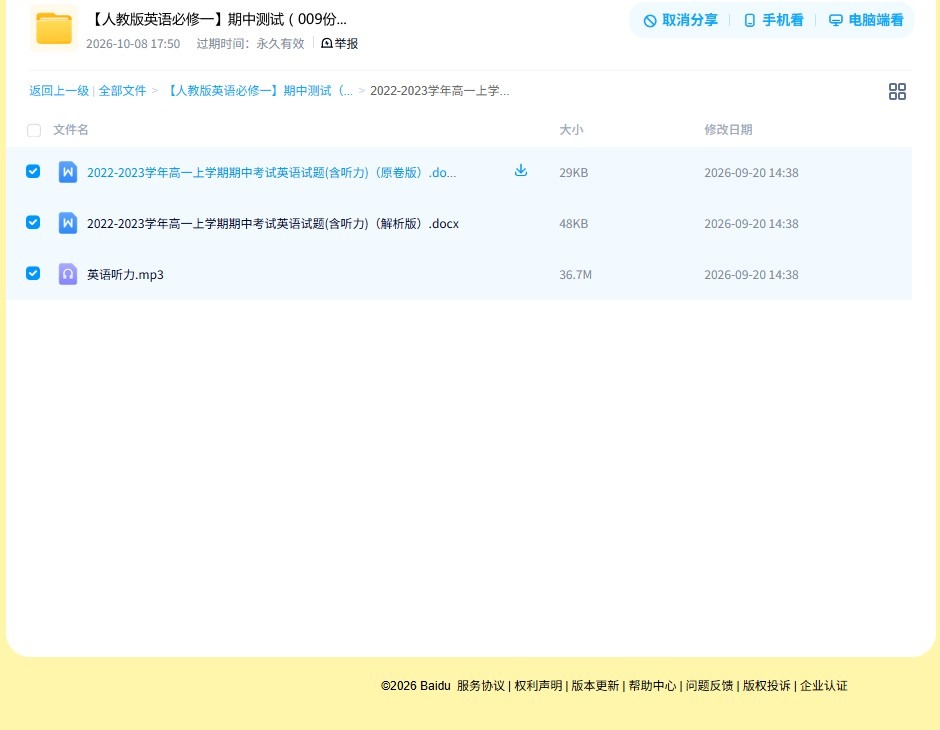Click 服务协议 footer link
The width and height of the screenshot is (940, 730).
481,686
